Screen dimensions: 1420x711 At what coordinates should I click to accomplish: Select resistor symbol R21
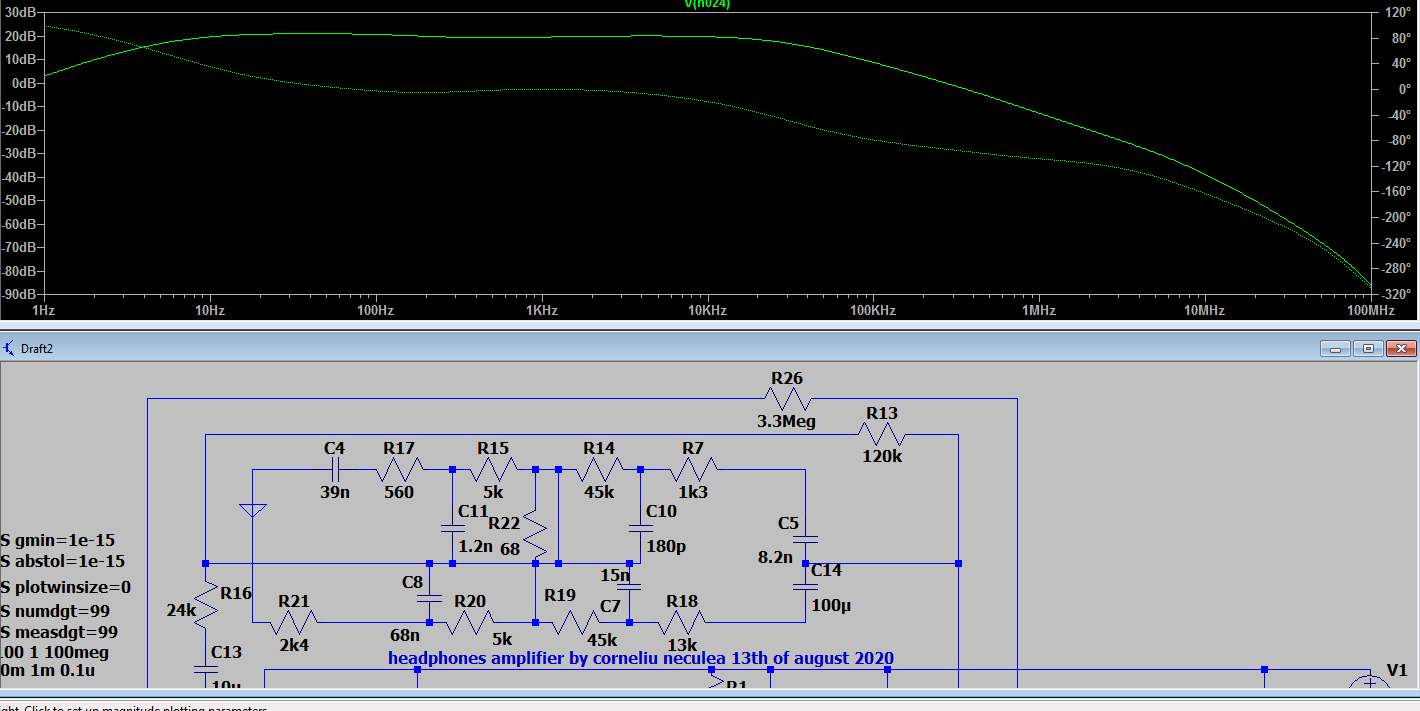[x=294, y=623]
